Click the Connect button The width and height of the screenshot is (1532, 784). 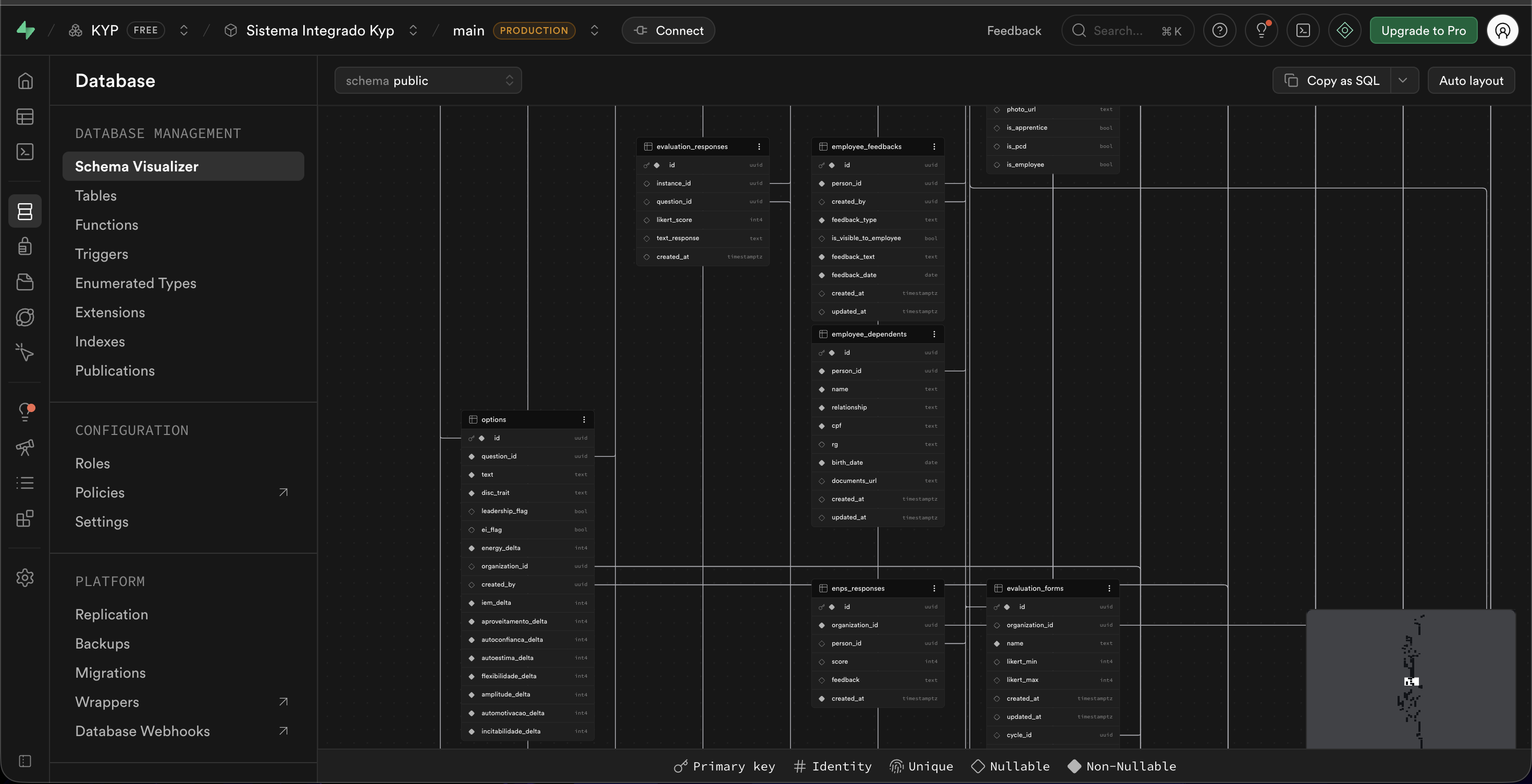pyautogui.click(x=669, y=30)
